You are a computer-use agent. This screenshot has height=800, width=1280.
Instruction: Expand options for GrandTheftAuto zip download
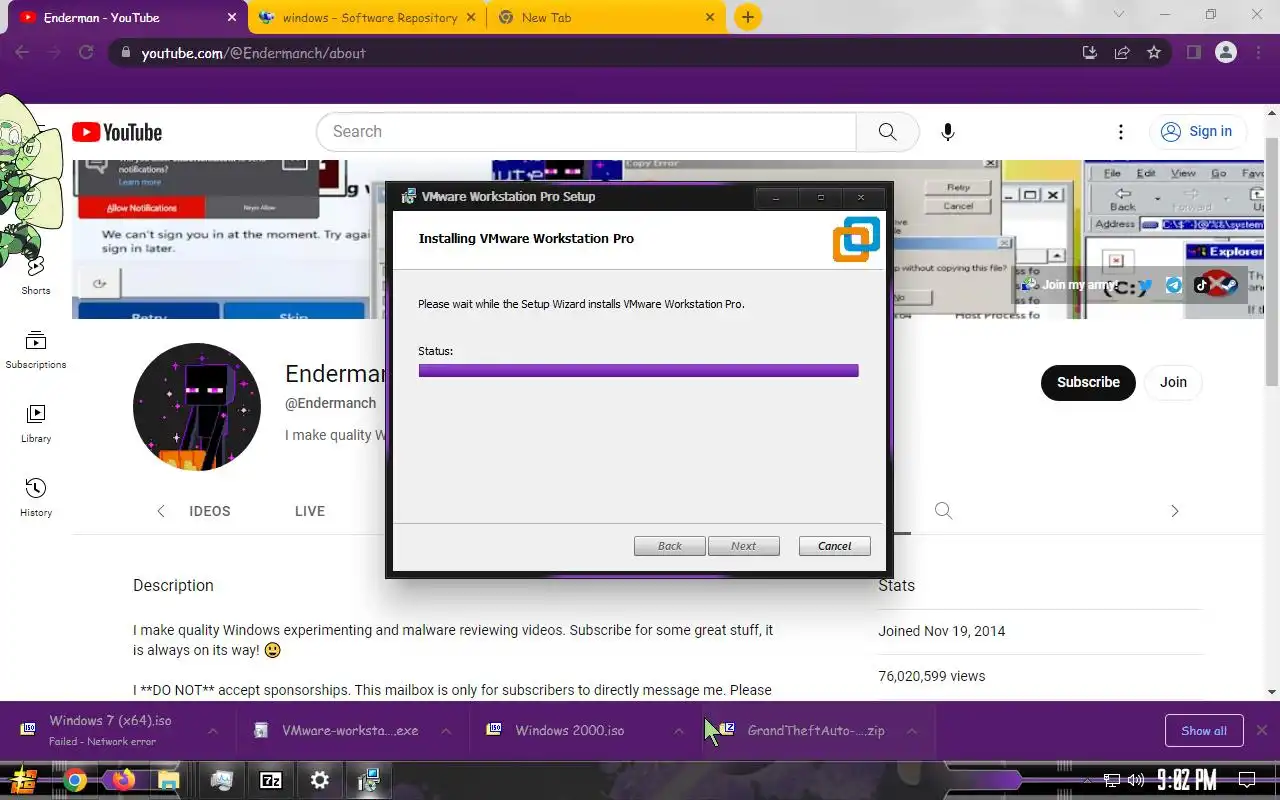912,731
